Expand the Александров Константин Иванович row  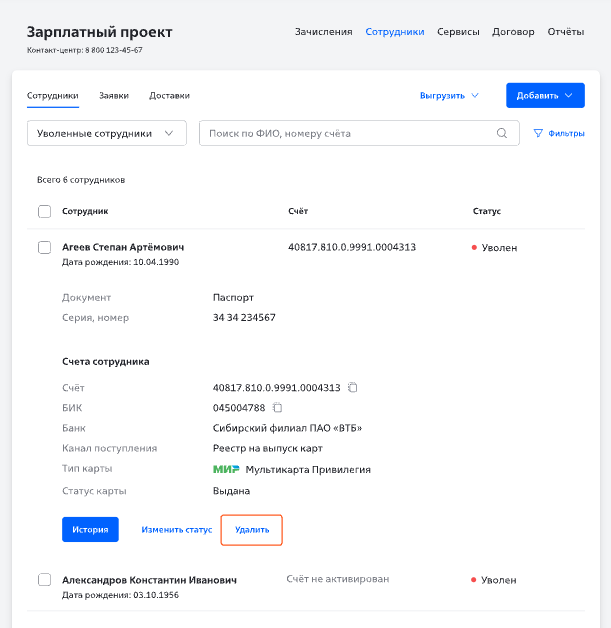pos(150,580)
